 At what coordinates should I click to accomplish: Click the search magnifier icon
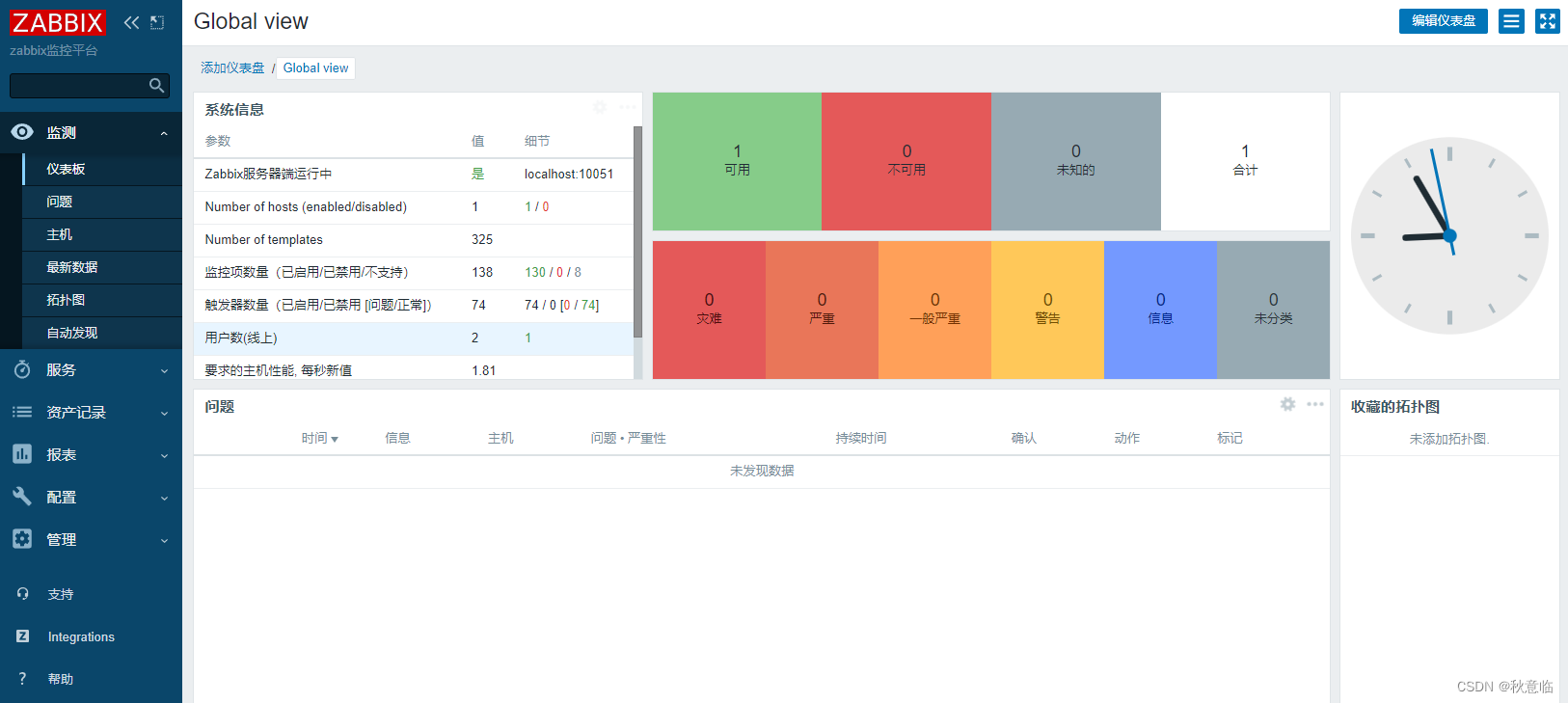tap(156, 86)
